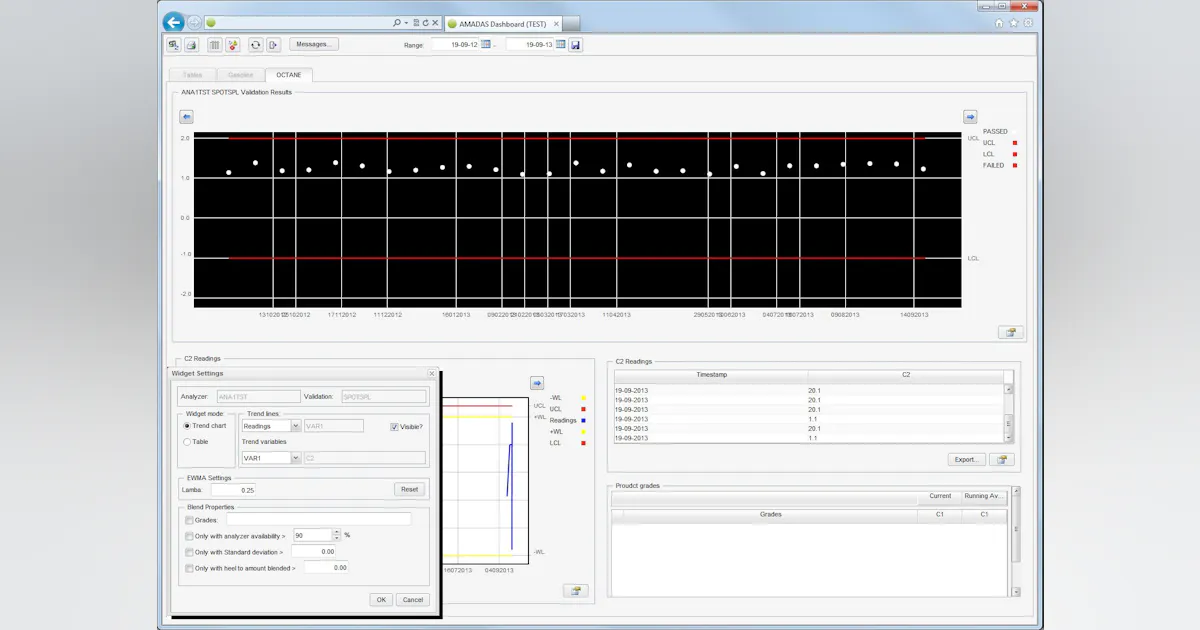Click the C2 trend chart right arrow

(x=537, y=382)
